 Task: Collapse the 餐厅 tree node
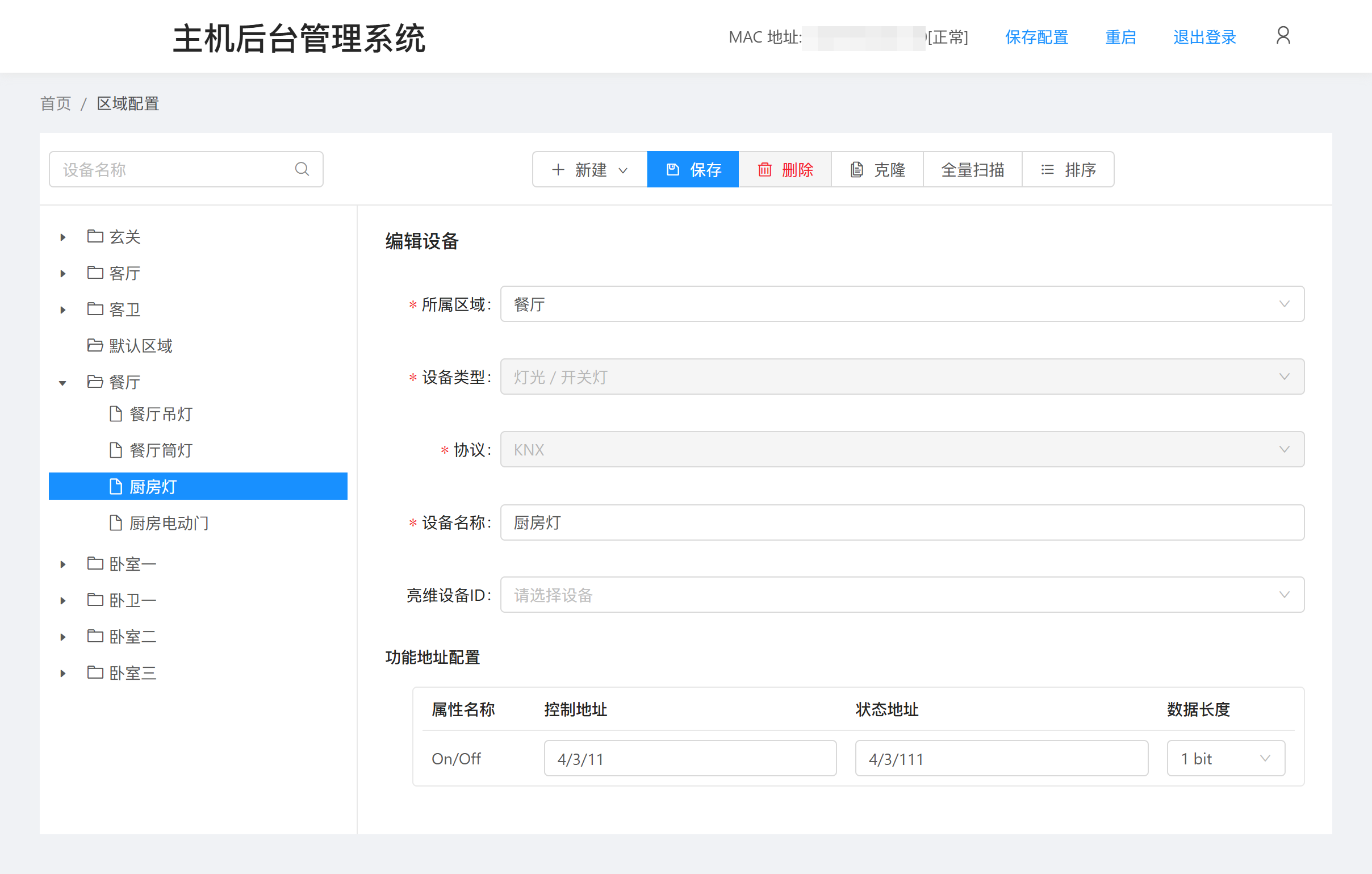tap(62, 383)
